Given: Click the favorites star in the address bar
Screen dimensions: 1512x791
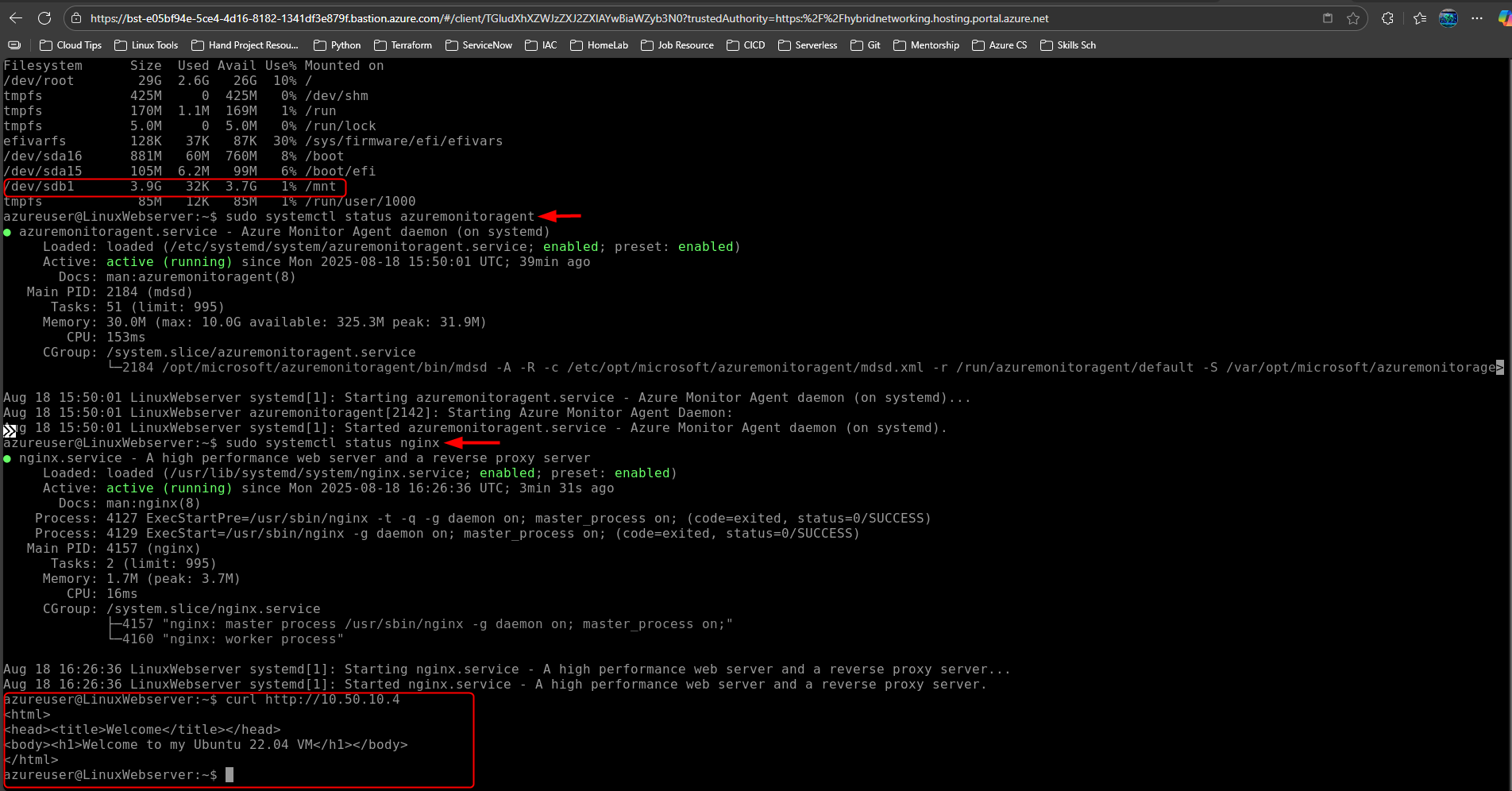Looking at the screenshot, I should [1354, 18].
